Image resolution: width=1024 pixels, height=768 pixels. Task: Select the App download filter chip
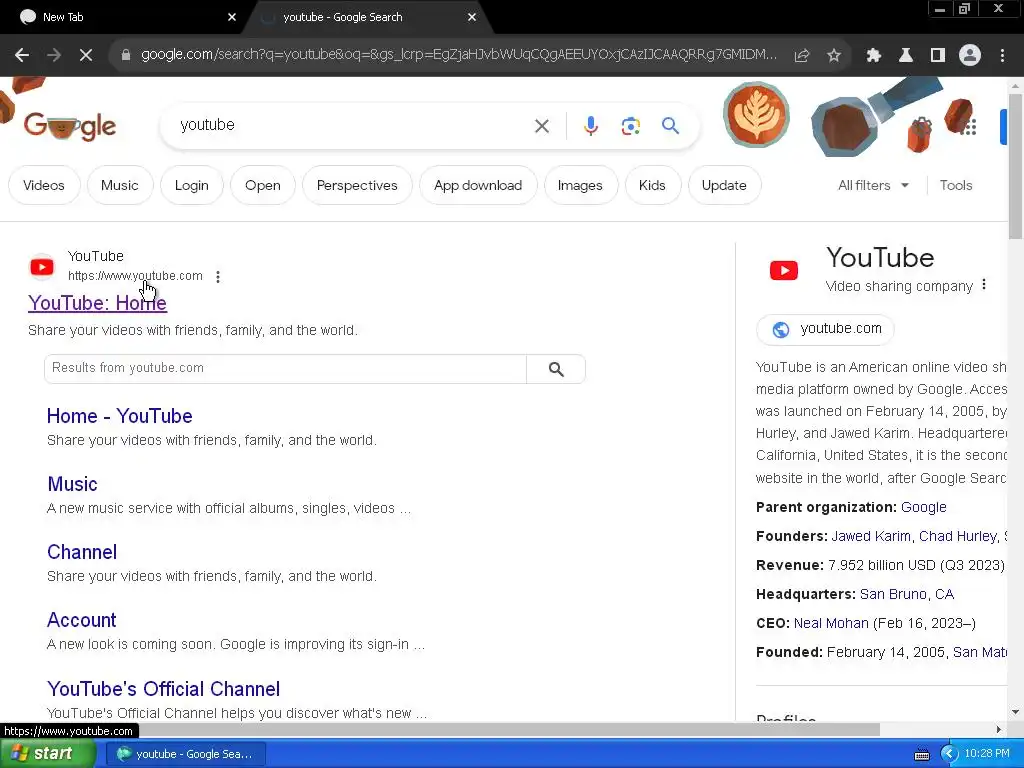tap(478, 185)
